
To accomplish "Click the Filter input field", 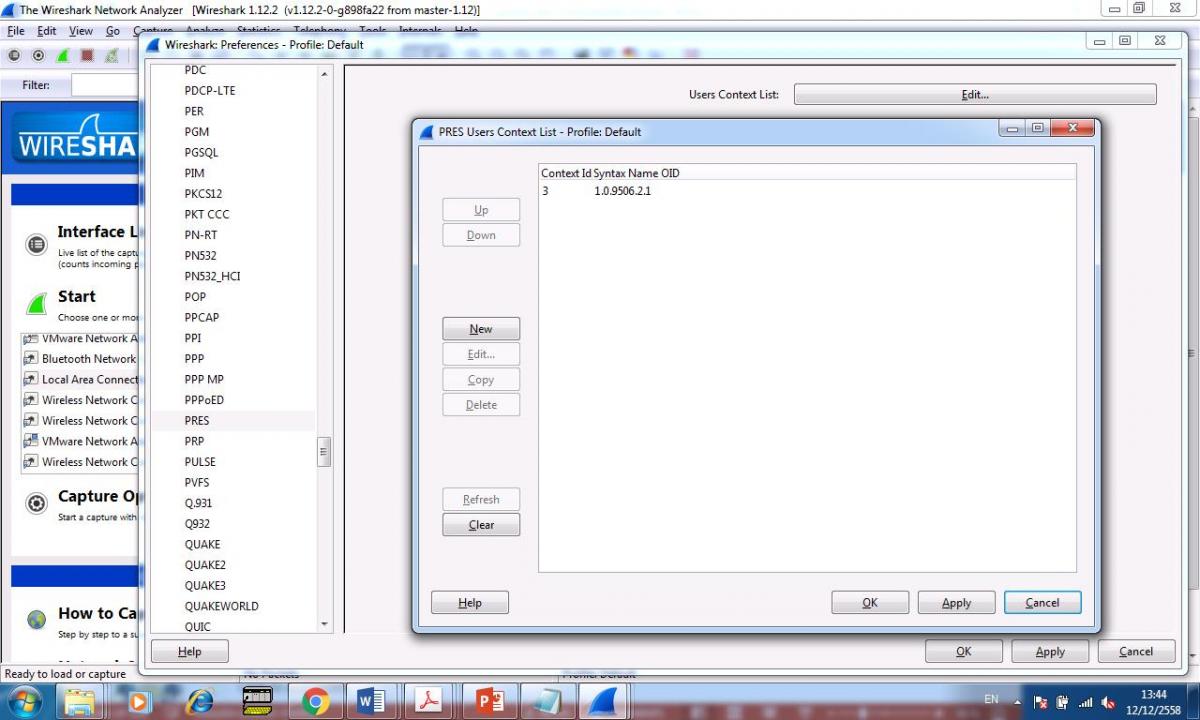I will pyautogui.click(x=105, y=86).
